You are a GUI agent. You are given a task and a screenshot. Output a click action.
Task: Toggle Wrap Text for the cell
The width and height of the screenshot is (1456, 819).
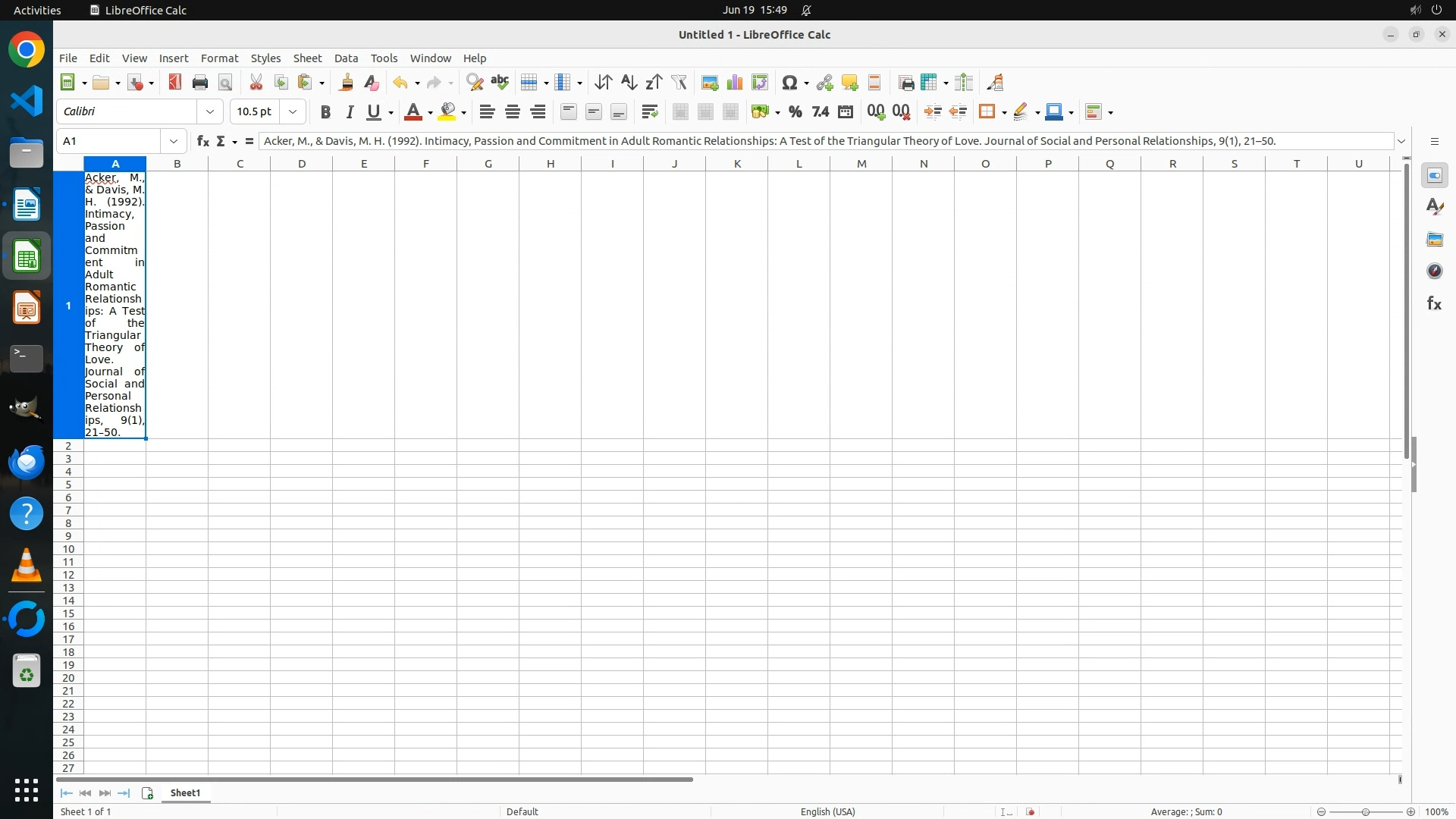(649, 112)
